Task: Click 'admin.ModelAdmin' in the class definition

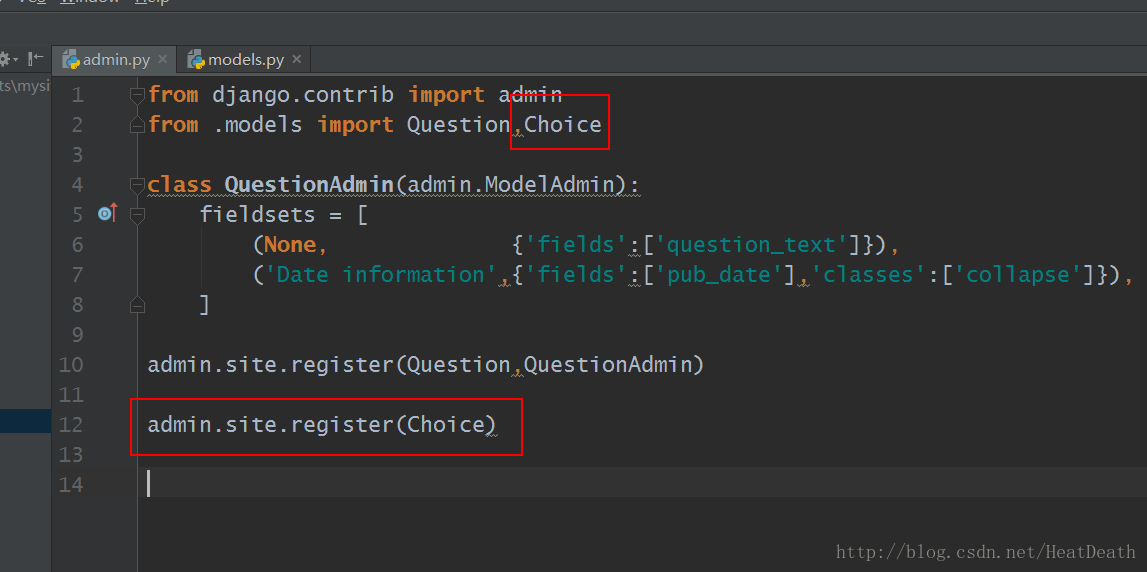Action: [511, 185]
